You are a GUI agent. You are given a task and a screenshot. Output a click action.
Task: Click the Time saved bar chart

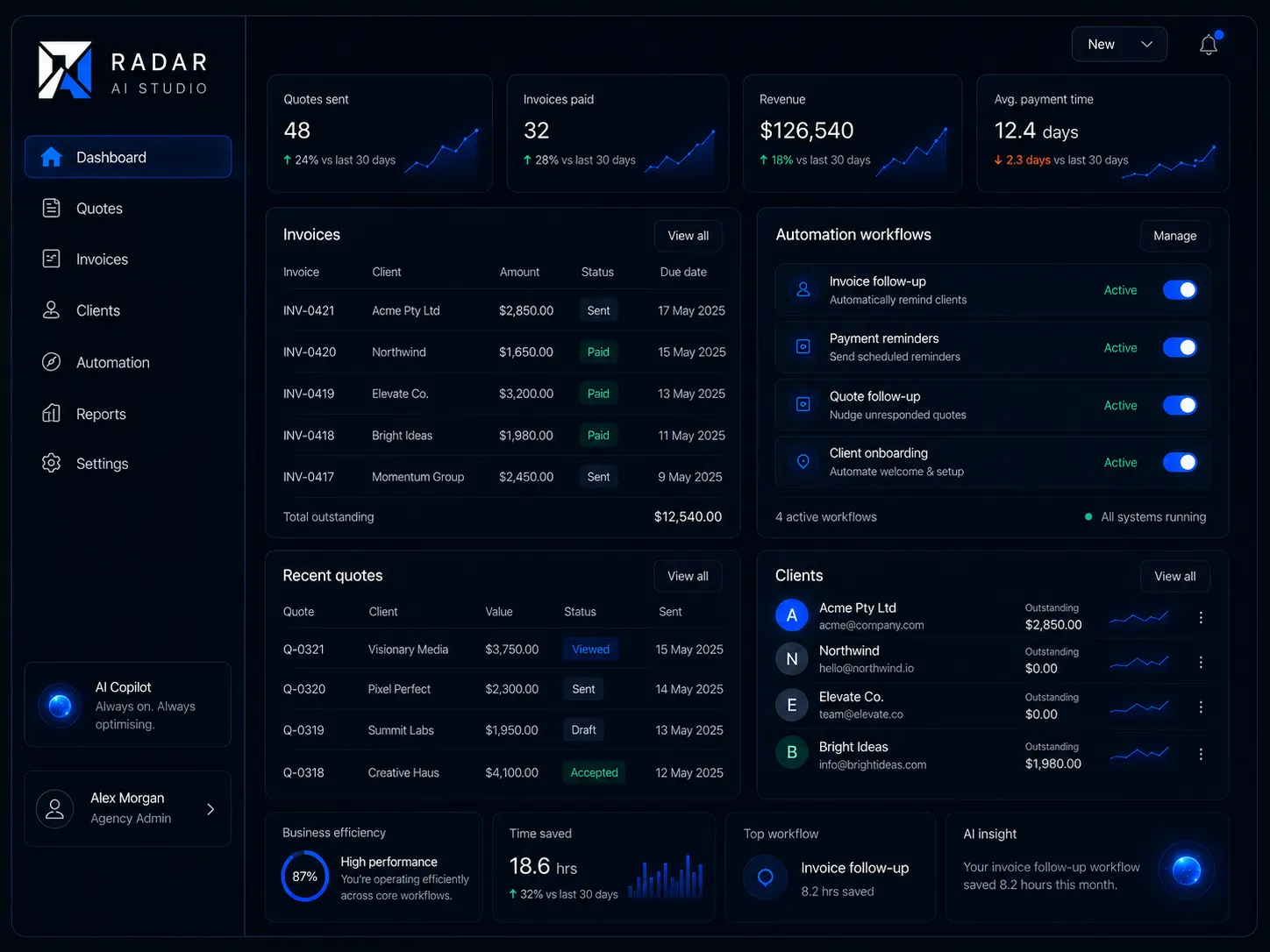point(666,877)
